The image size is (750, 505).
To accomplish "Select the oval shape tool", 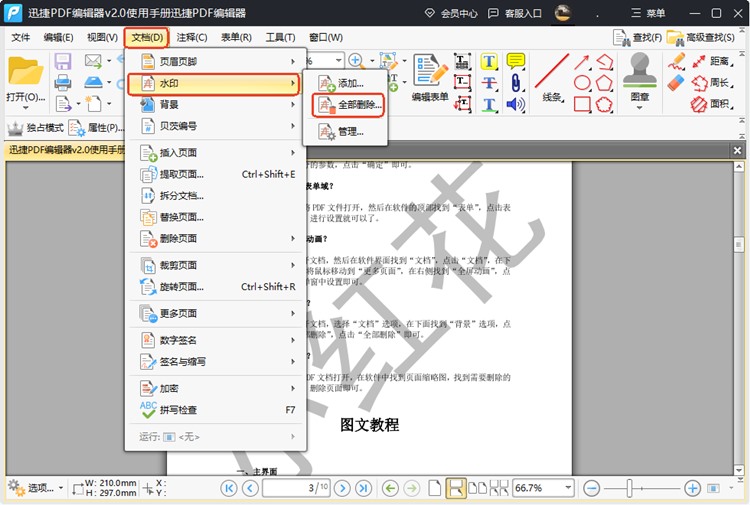I will (582, 83).
